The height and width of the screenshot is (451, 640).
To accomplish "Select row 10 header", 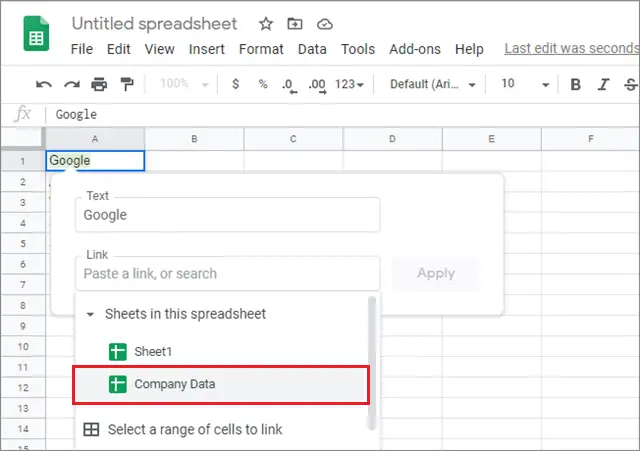I will 23,347.
